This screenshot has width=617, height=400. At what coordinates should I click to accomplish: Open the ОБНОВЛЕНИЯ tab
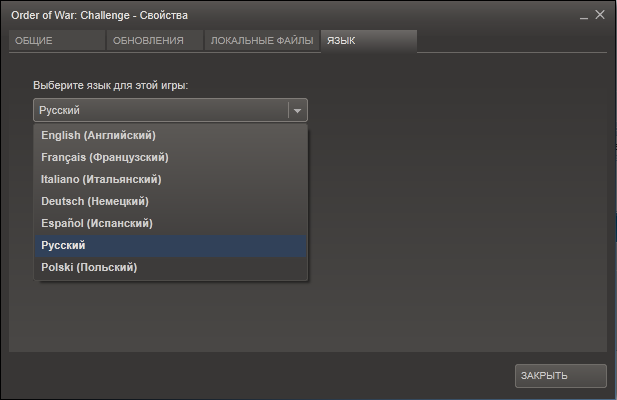[155, 41]
